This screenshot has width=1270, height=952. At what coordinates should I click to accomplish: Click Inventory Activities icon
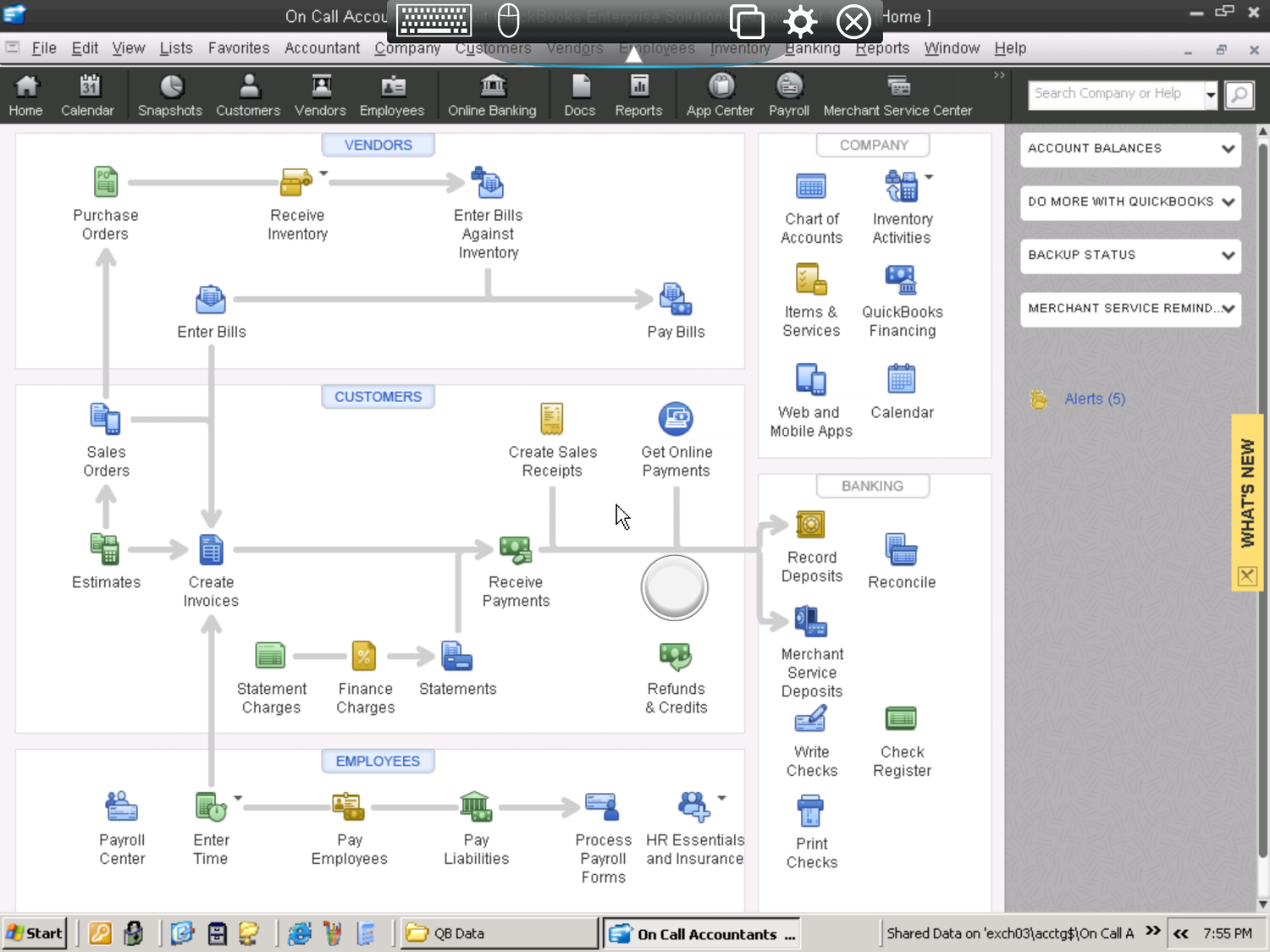(x=901, y=186)
